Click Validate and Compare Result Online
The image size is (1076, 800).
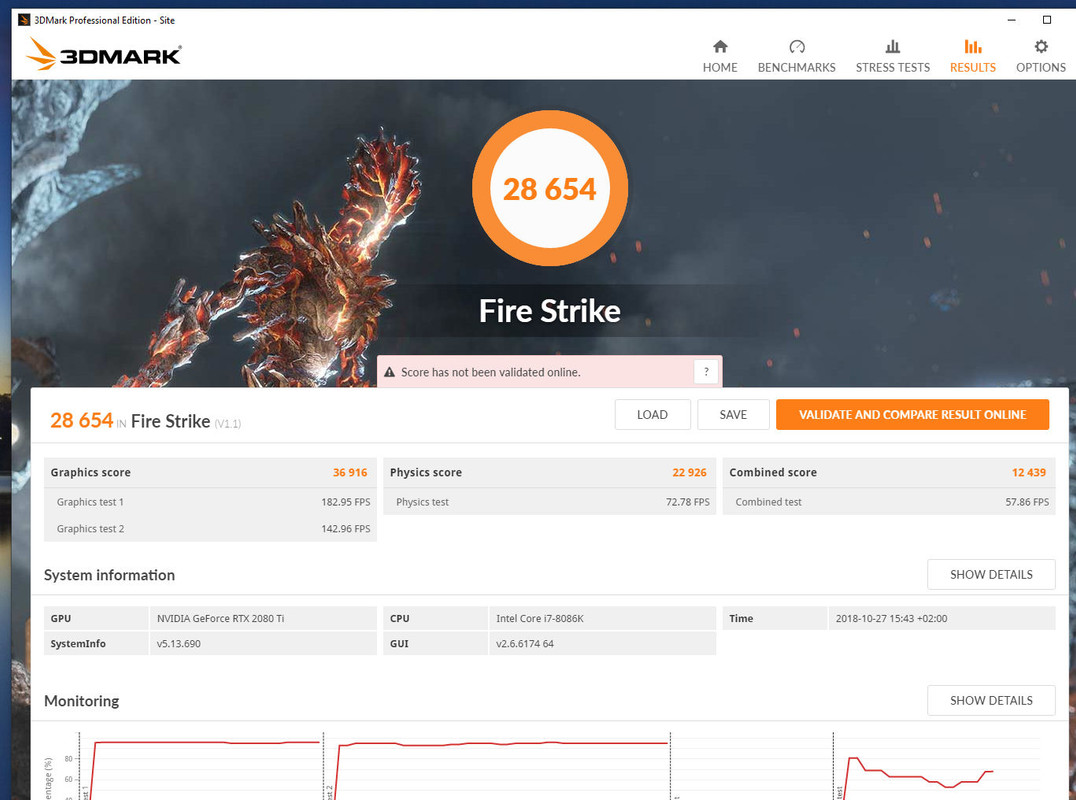click(912, 414)
